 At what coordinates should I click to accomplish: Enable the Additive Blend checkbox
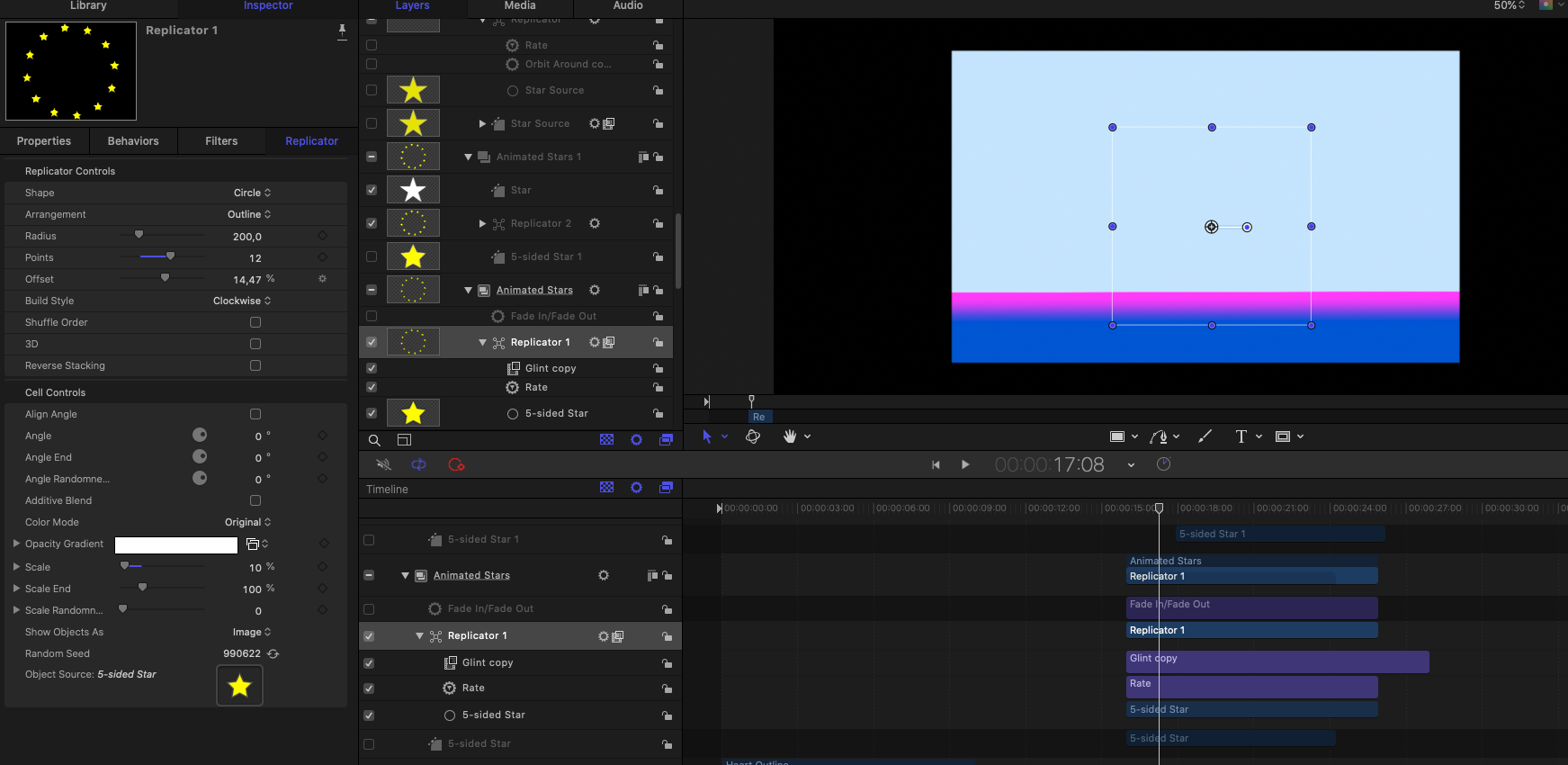pos(255,500)
